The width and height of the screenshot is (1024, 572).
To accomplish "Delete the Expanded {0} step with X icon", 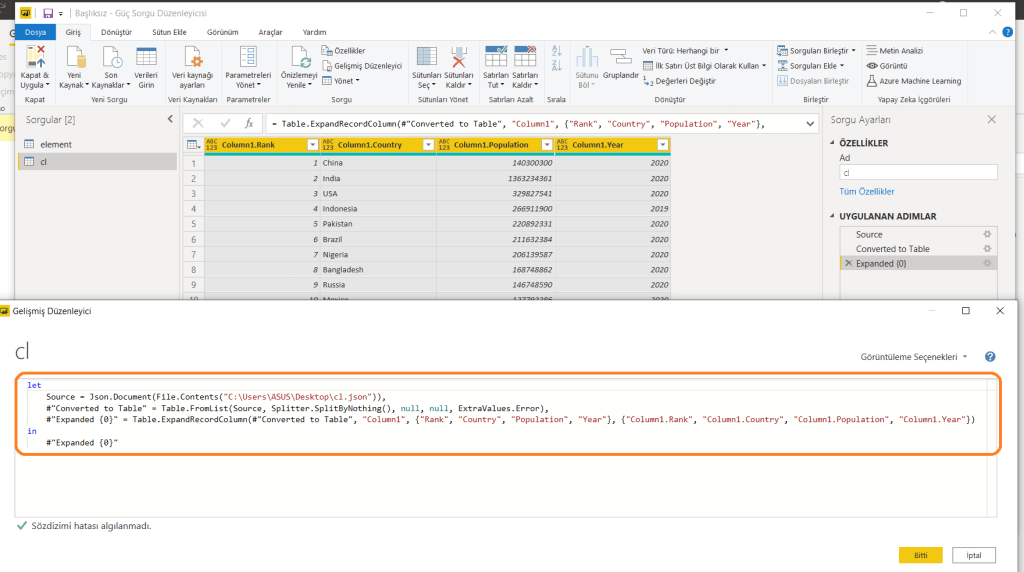I will [x=849, y=263].
